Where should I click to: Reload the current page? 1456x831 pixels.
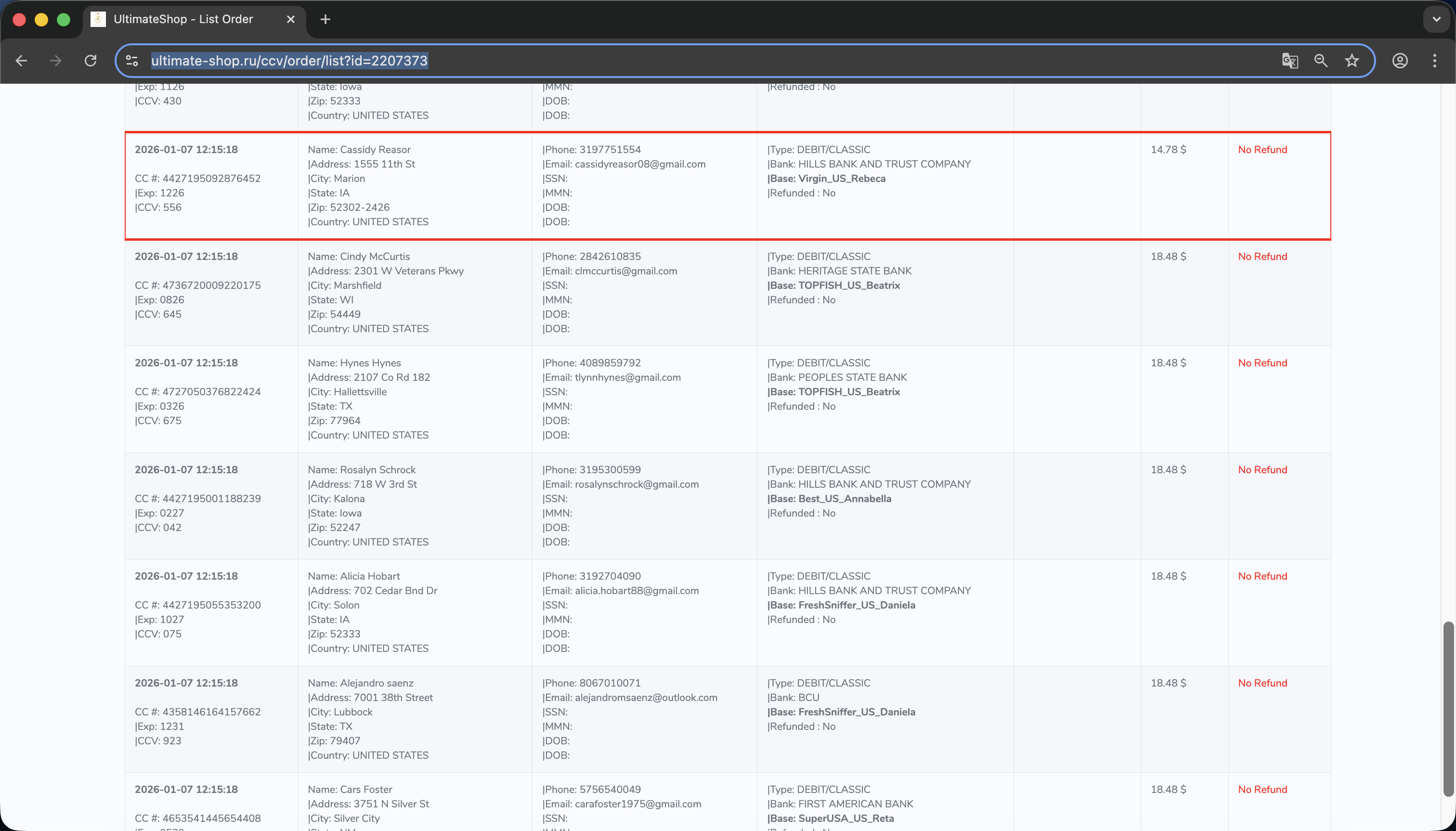tap(90, 61)
